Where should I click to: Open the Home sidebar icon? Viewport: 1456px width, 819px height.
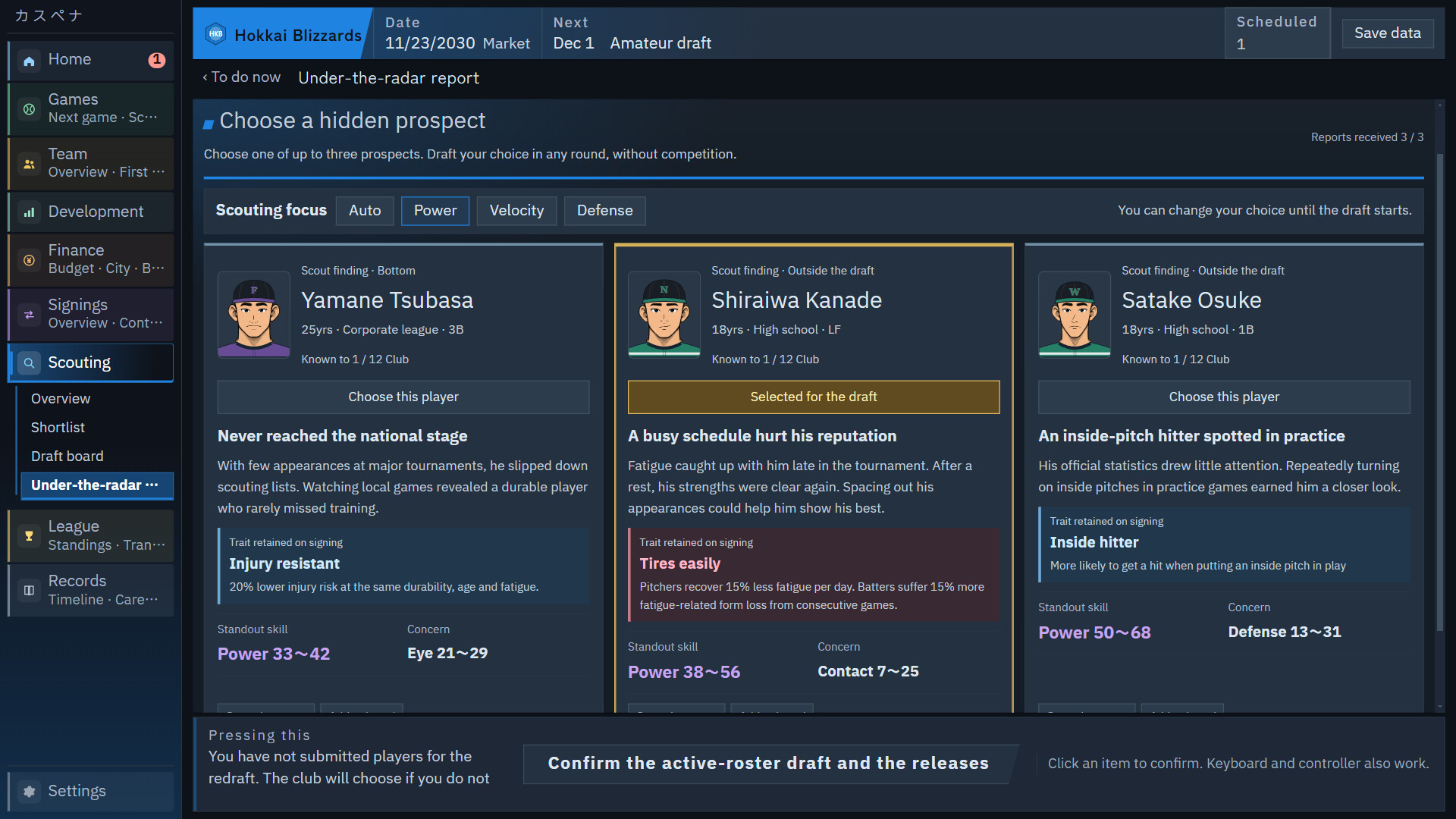point(29,61)
